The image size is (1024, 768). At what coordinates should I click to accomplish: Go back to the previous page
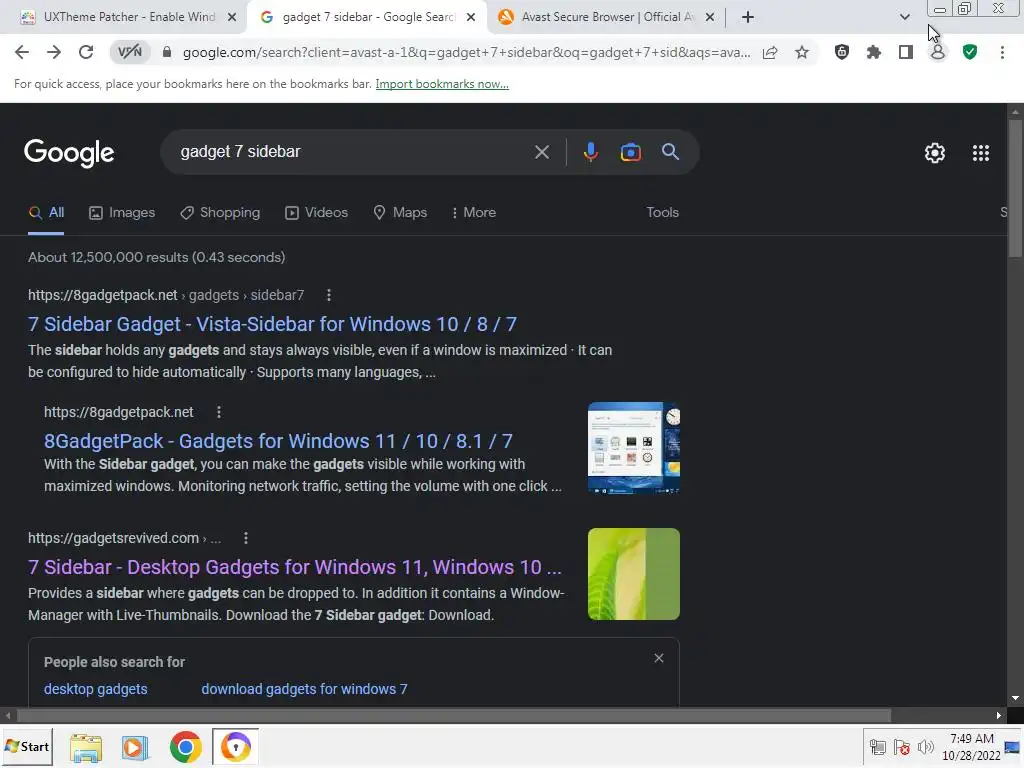point(22,52)
